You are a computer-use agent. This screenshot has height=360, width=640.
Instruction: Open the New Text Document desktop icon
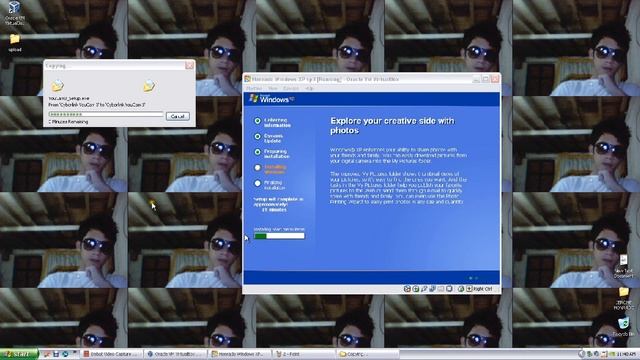tap(624, 267)
